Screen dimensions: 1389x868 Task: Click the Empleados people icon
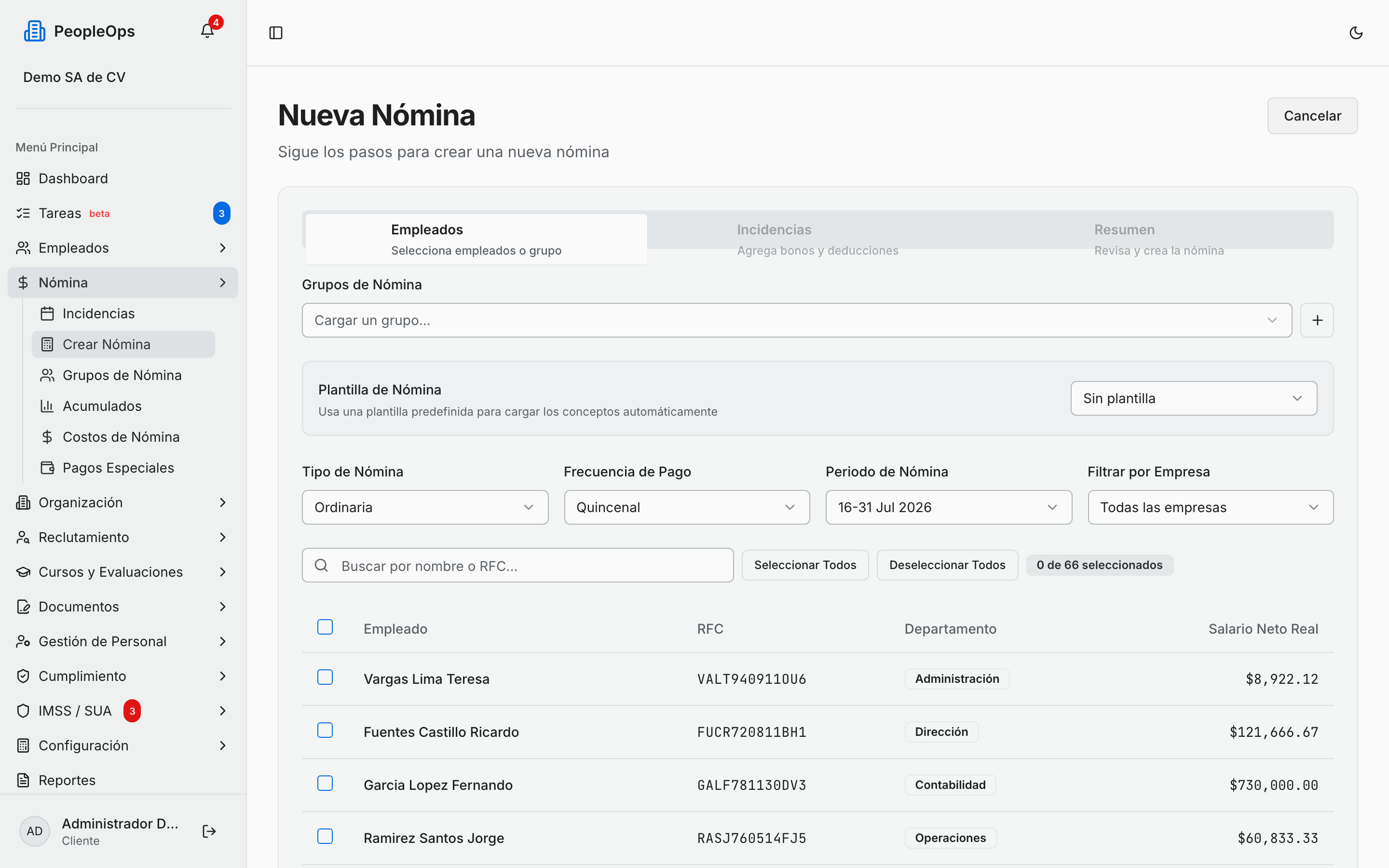point(23,248)
